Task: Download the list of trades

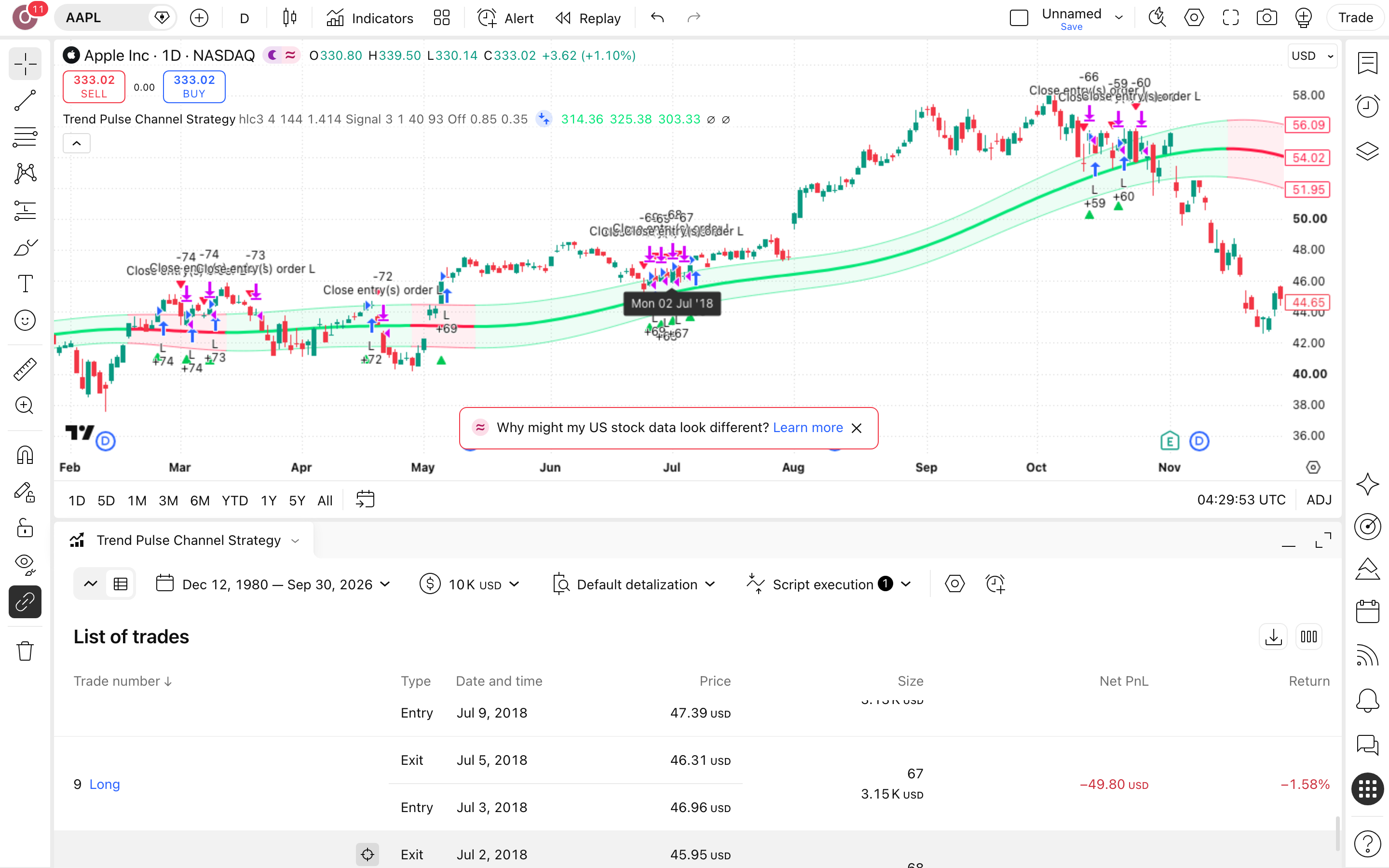Action: point(1273,637)
